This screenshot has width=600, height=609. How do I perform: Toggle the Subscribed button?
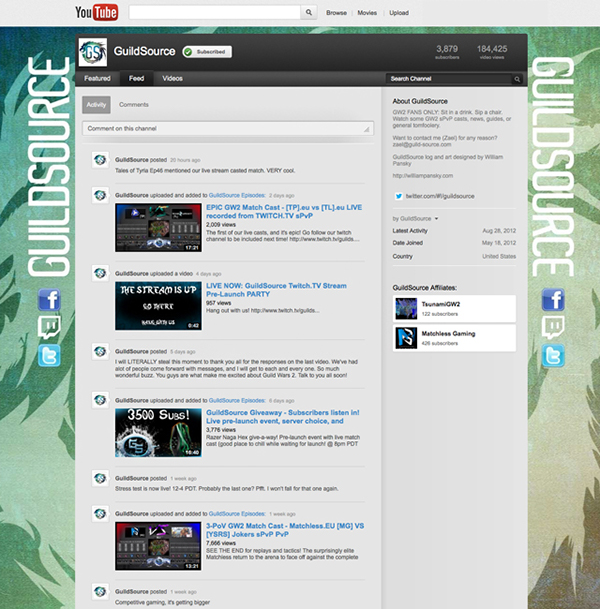click(x=207, y=52)
